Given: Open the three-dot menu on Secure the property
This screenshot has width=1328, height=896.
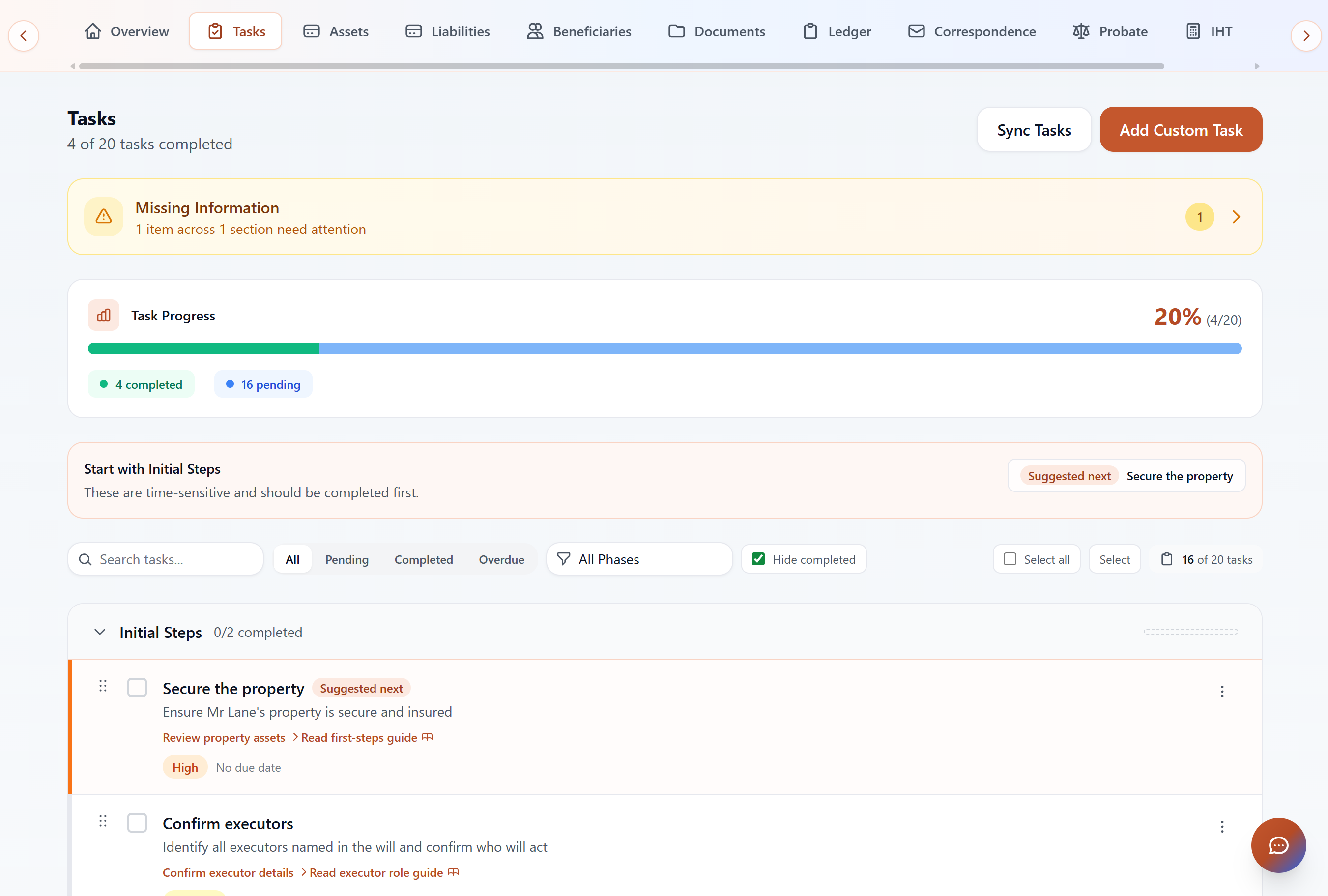Looking at the screenshot, I should (x=1222, y=692).
